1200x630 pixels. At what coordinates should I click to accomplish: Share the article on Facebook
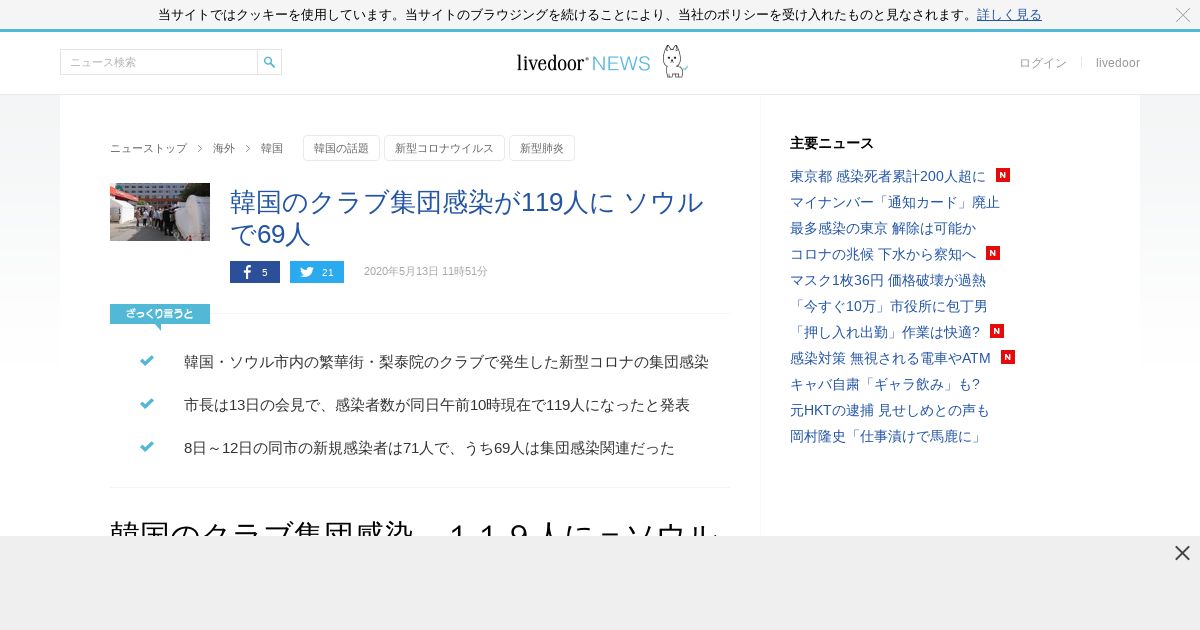pyautogui.click(x=255, y=272)
